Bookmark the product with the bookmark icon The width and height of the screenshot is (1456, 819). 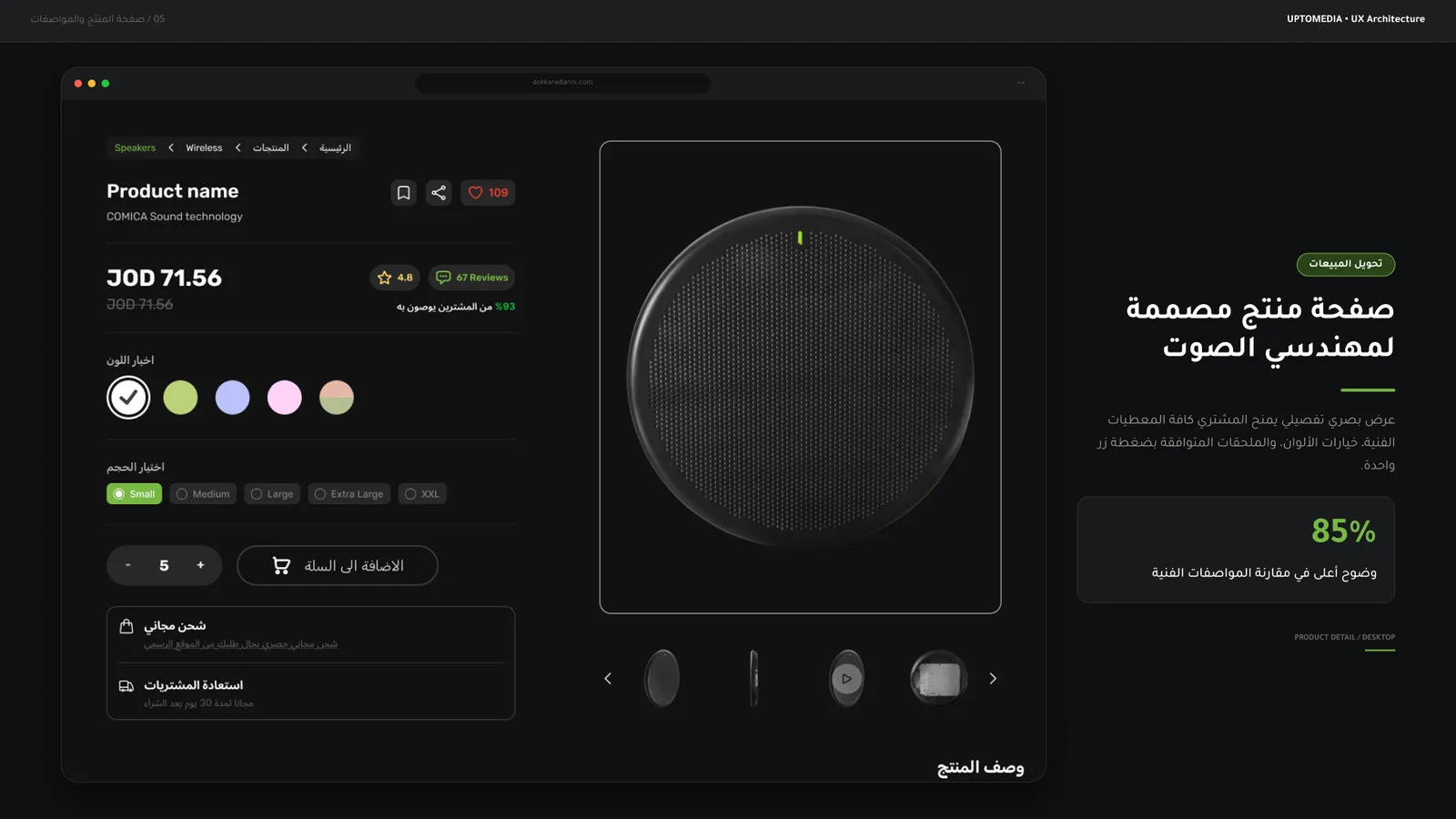(403, 193)
